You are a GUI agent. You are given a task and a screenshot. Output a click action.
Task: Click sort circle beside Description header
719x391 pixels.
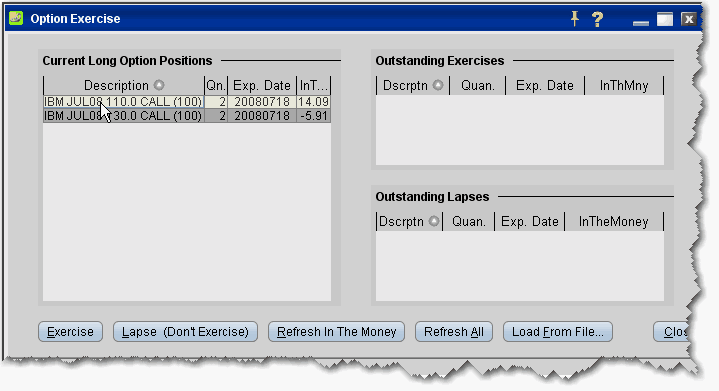click(159, 85)
